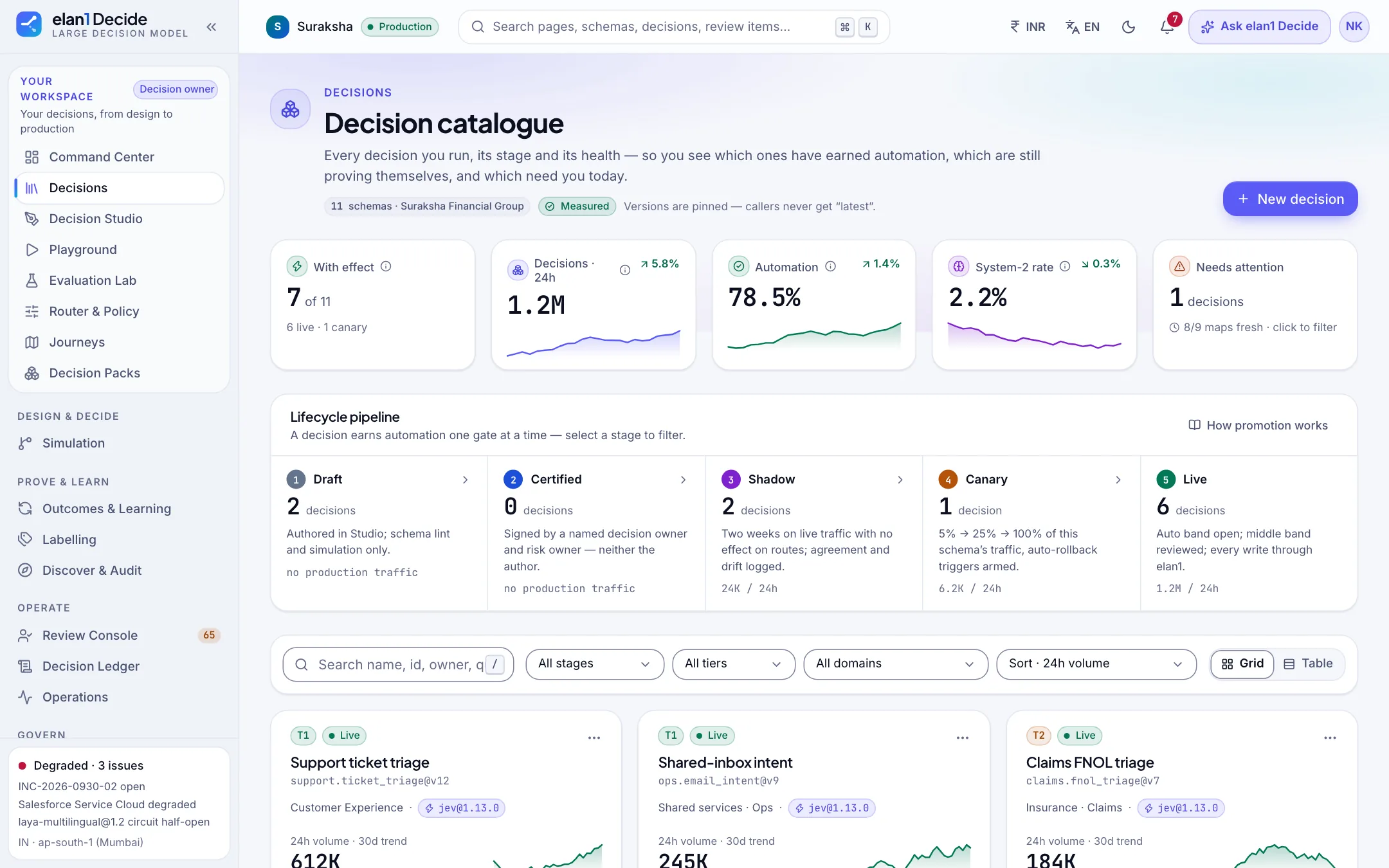
Task: Click the elan1 Decide logo icon
Action: [29, 25]
